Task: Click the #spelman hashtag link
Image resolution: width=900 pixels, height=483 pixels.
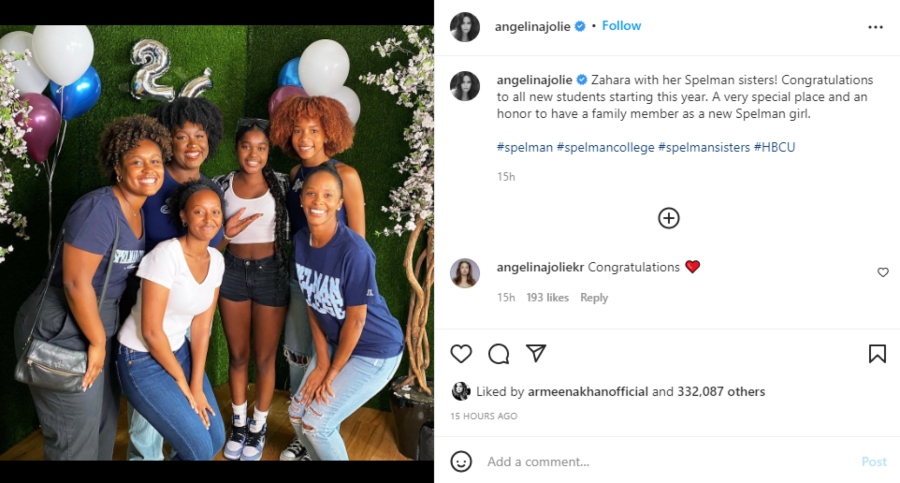Action: tap(524, 147)
